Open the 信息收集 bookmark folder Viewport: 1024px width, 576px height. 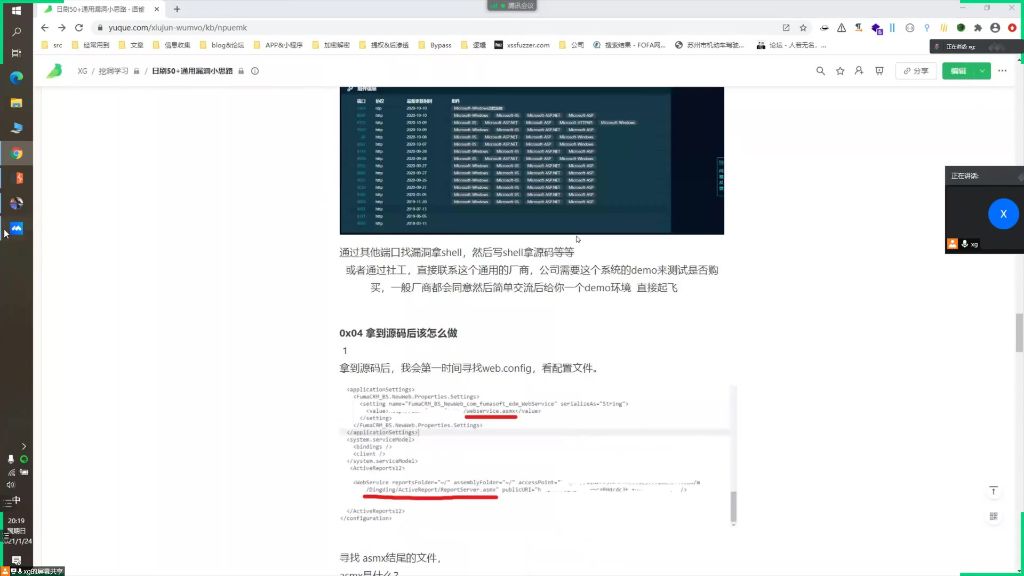[171, 45]
